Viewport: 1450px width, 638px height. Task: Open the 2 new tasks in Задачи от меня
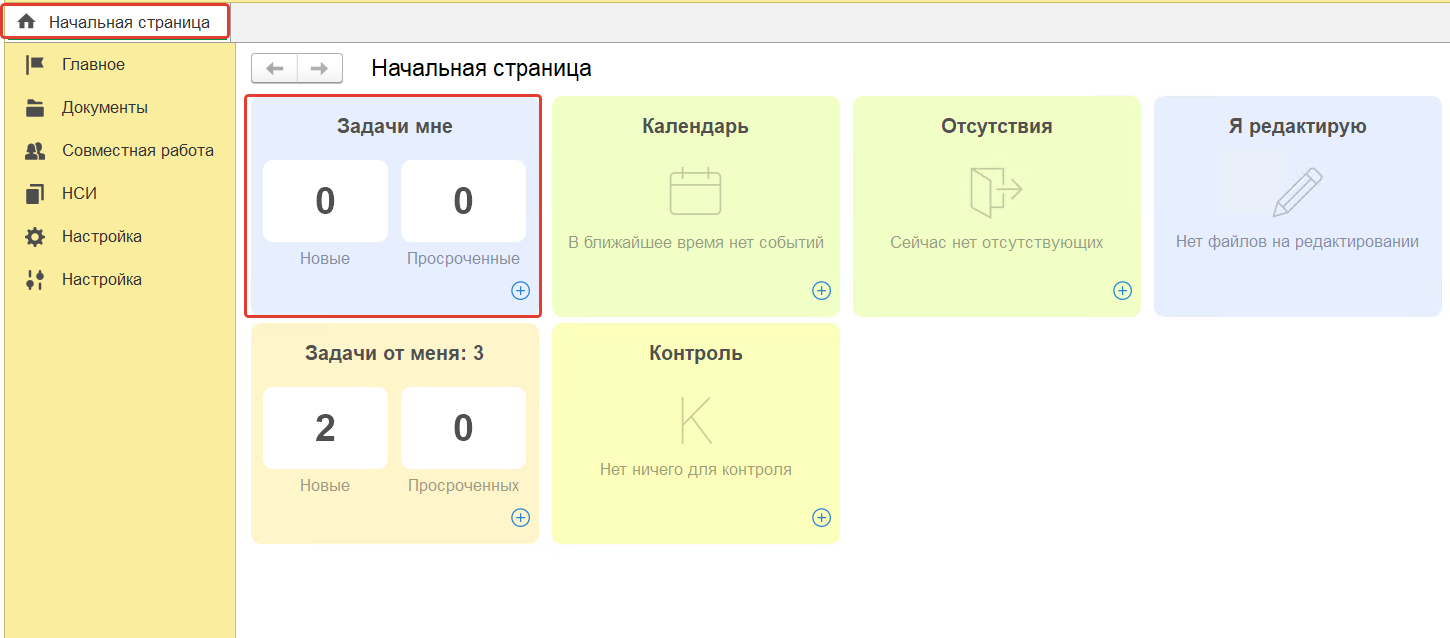[x=325, y=428]
